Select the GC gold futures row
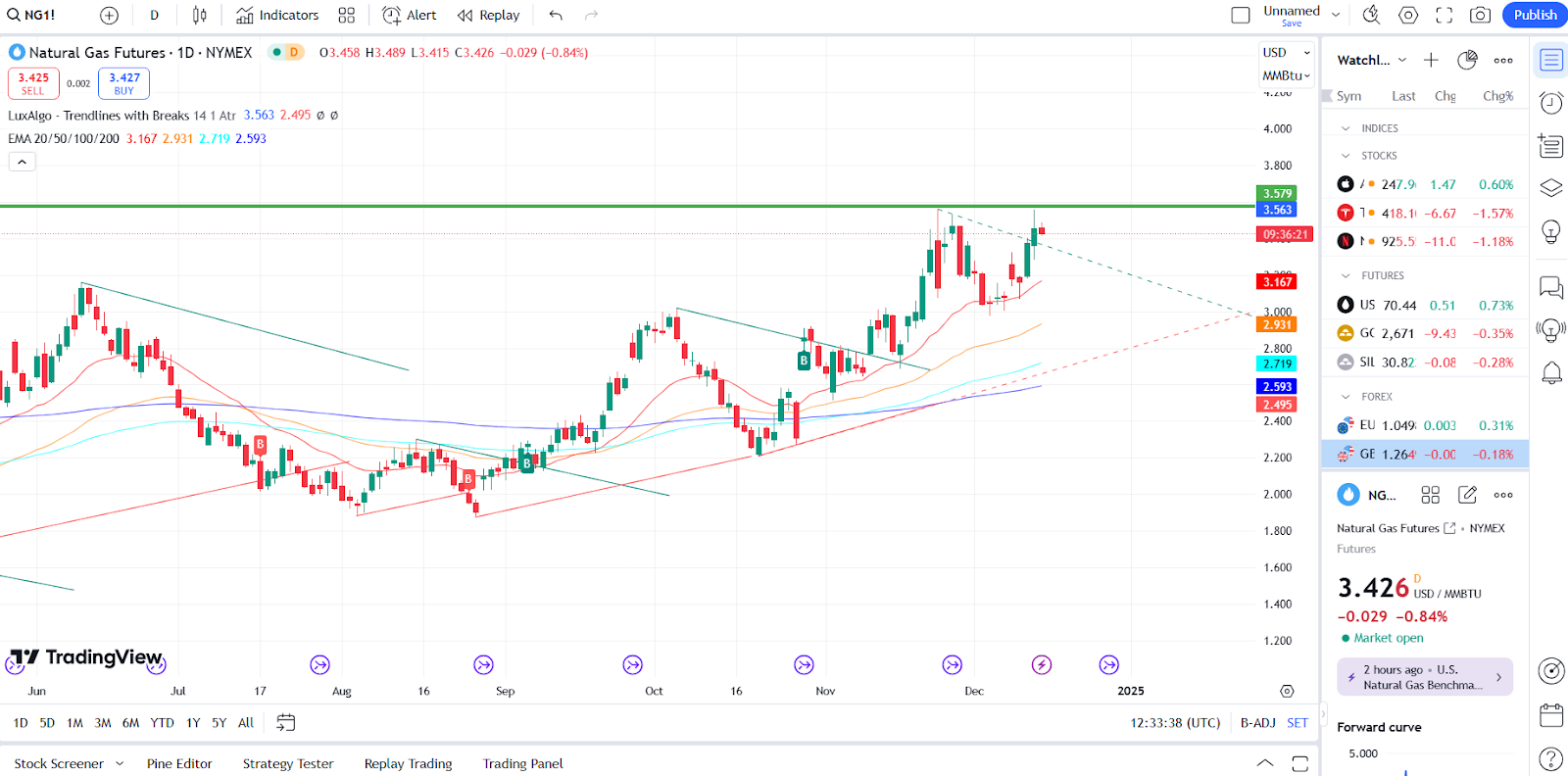 point(1425,333)
